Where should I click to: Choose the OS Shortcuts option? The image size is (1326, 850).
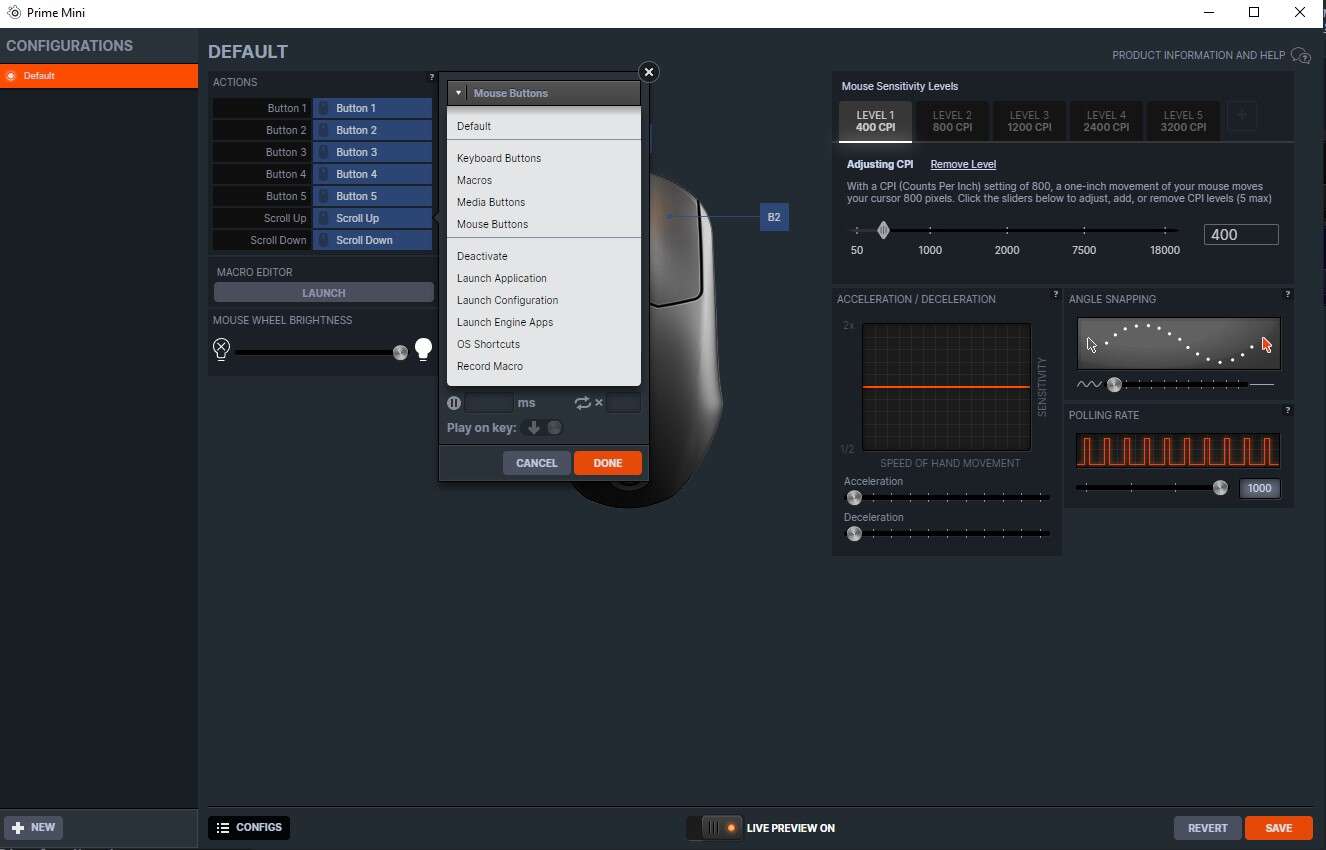pyautogui.click(x=488, y=344)
